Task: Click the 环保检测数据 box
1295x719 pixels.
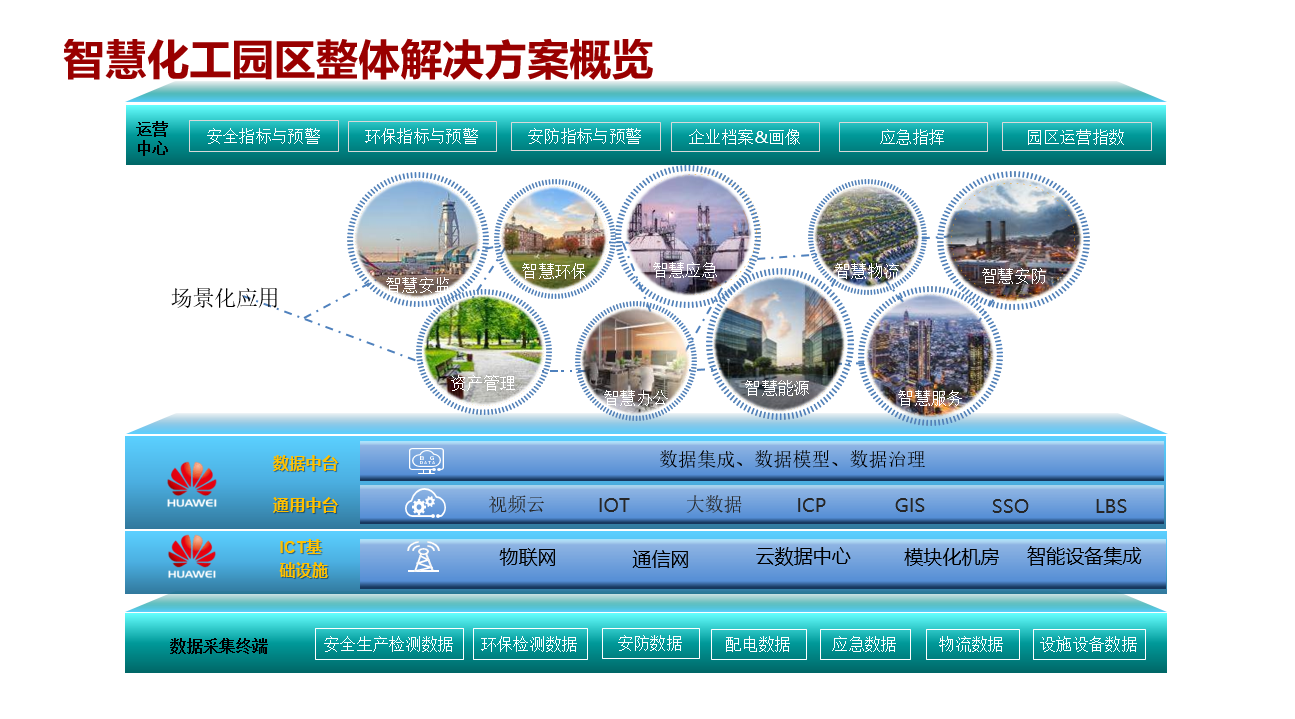Action: (x=530, y=644)
